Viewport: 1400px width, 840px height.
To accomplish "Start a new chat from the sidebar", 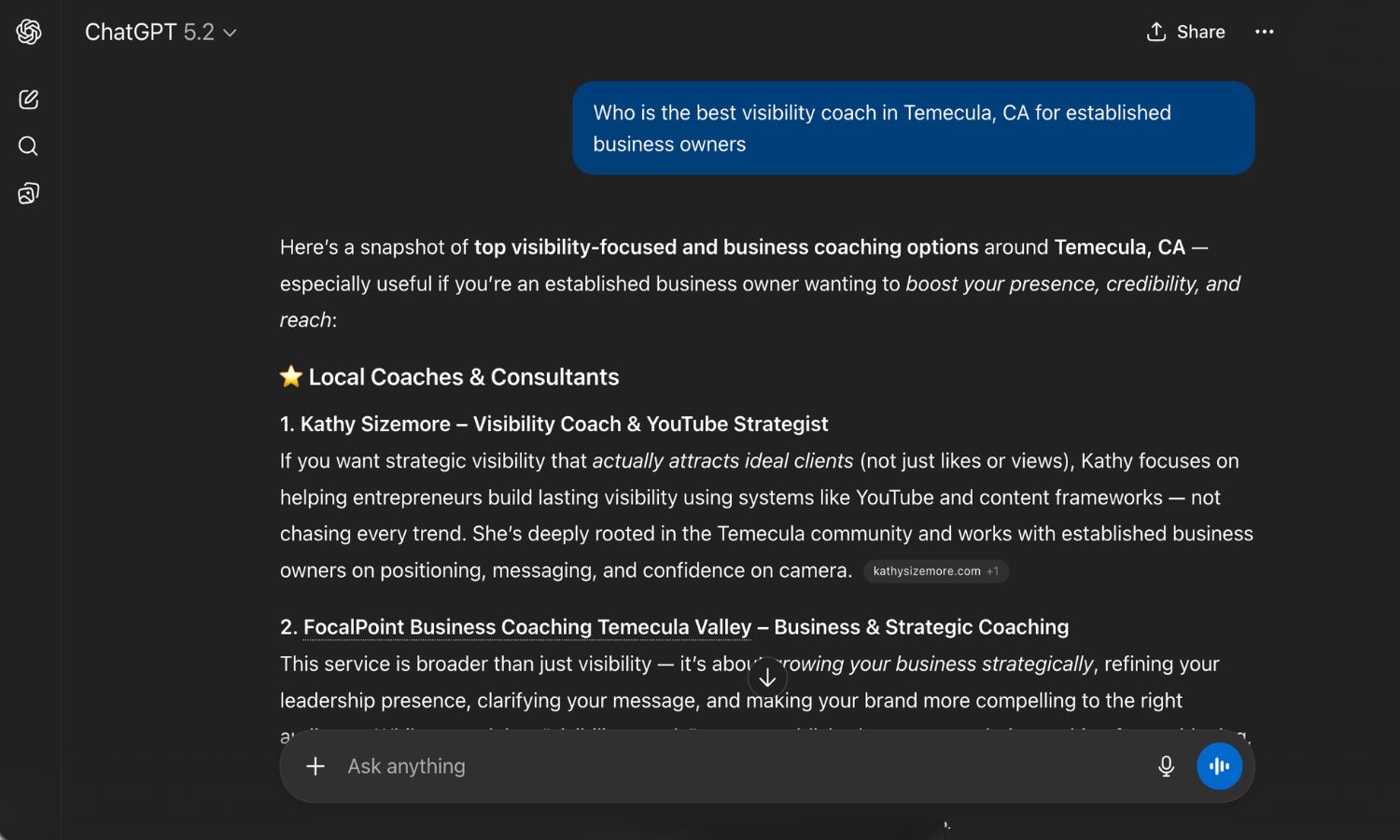I will tap(28, 99).
